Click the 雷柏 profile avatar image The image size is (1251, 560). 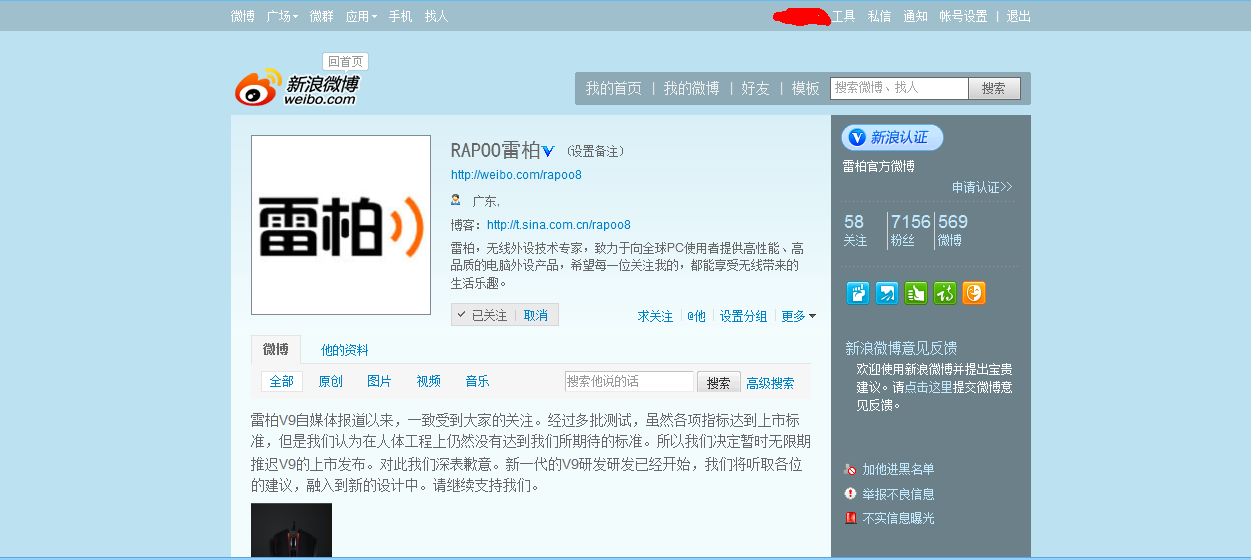(341, 225)
